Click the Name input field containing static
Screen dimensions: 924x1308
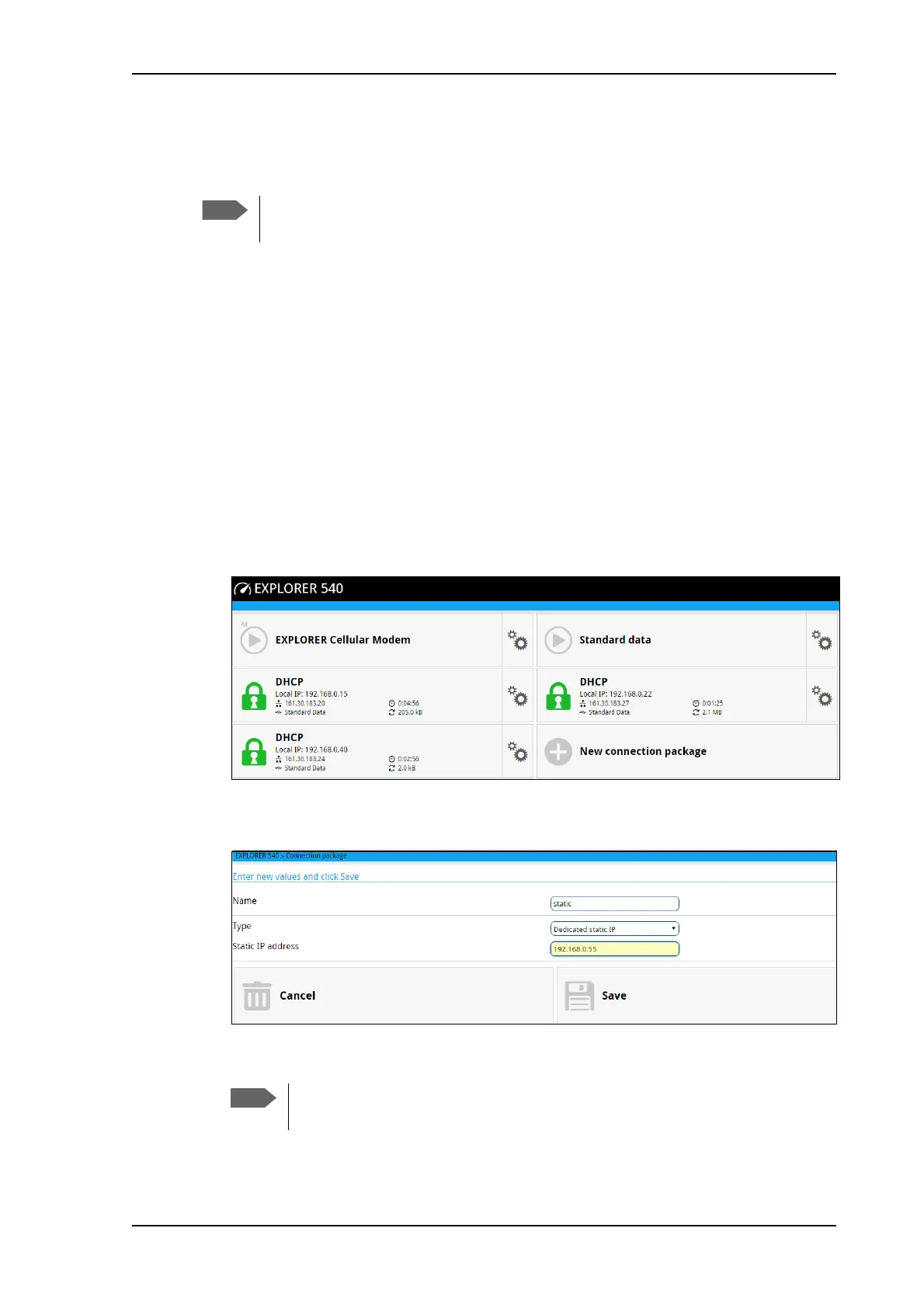coord(614,903)
